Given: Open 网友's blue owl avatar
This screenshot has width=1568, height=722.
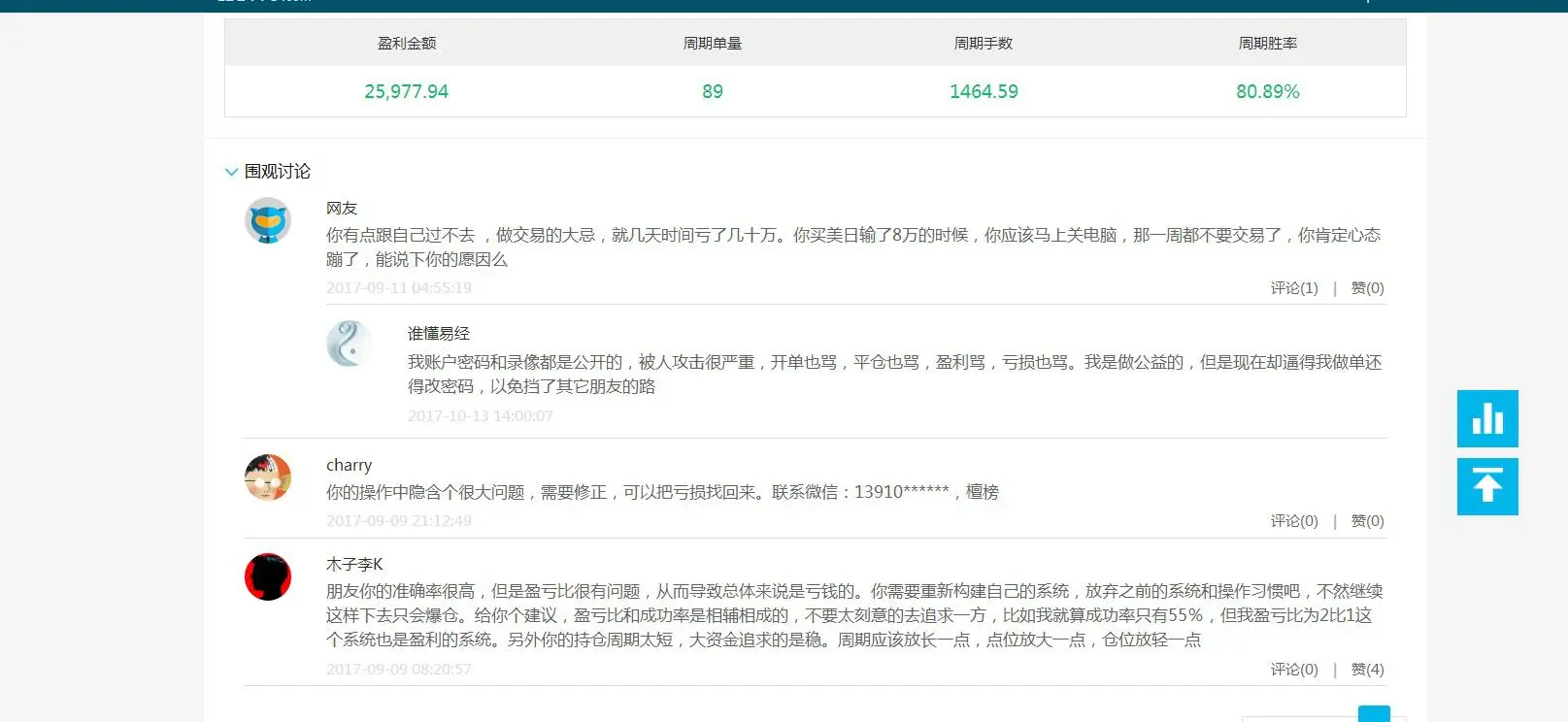Looking at the screenshot, I should coord(268,220).
